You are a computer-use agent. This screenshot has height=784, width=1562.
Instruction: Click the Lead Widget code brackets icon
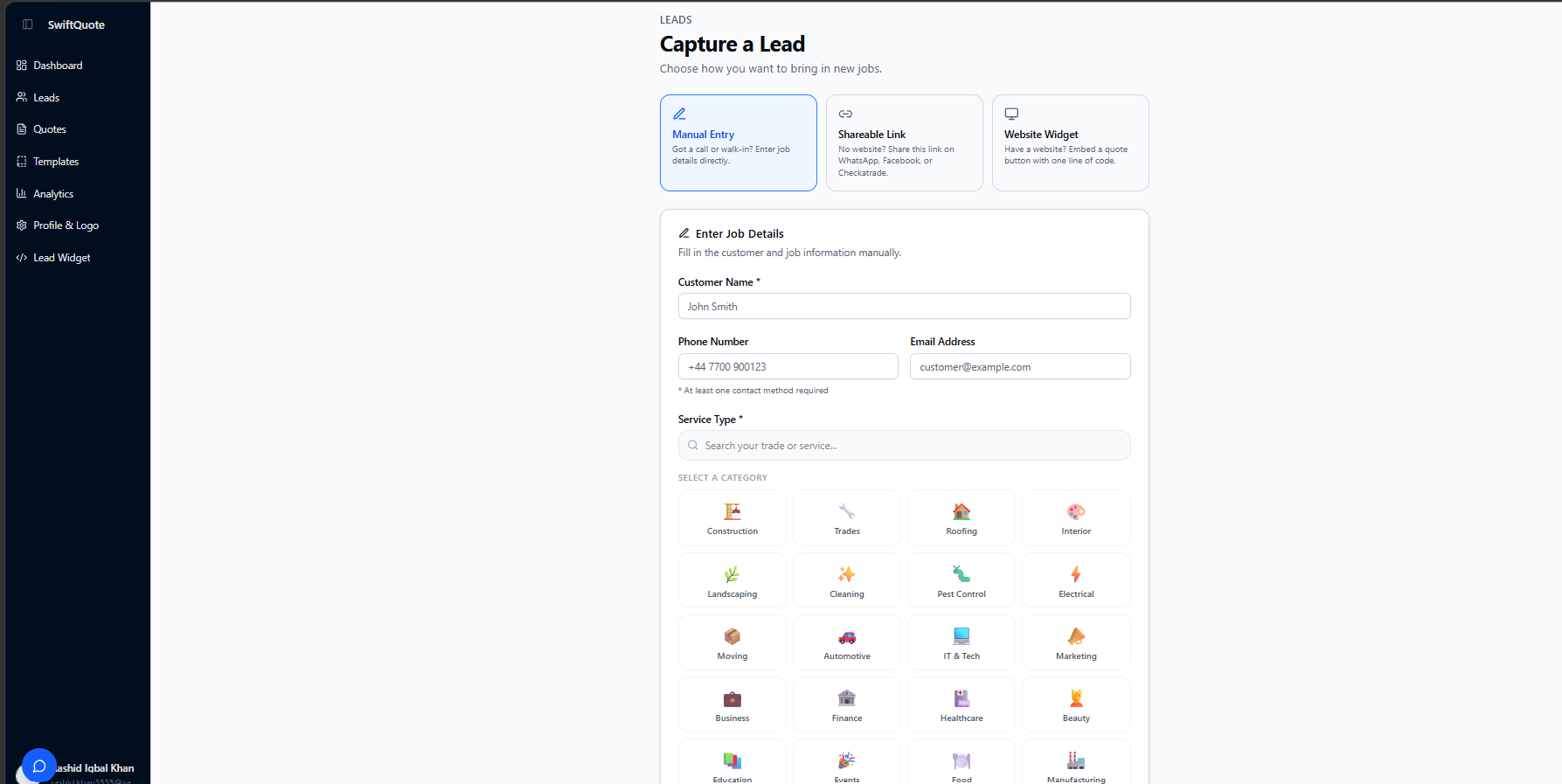pyautogui.click(x=22, y=258)
